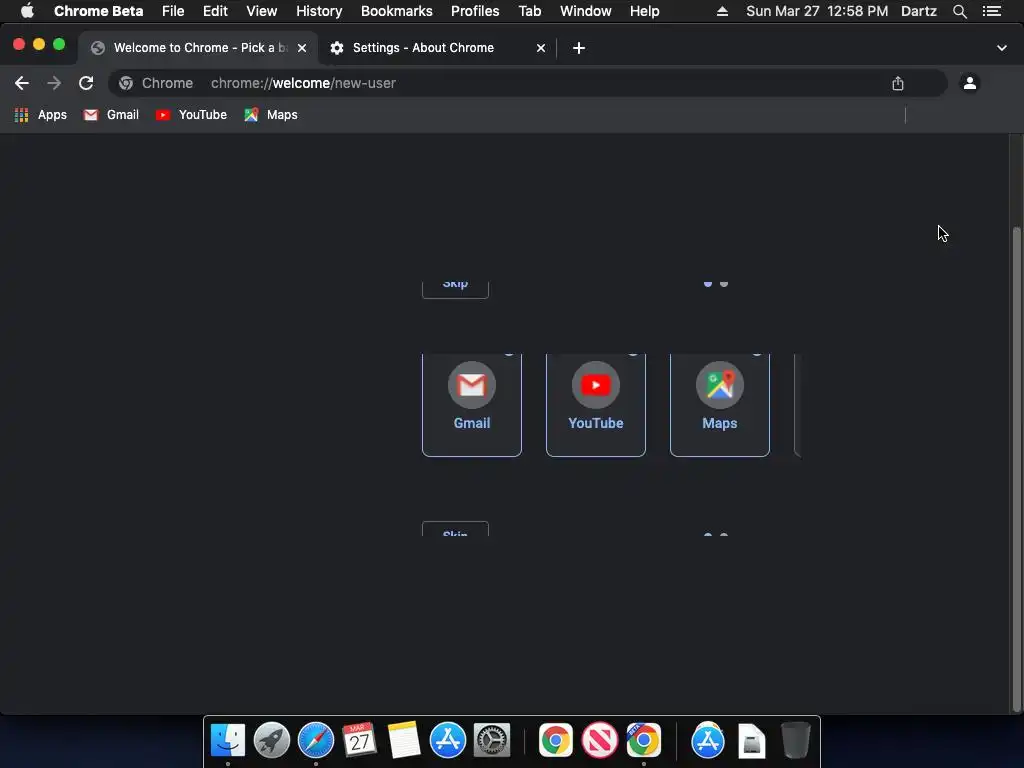Open Calendar from the Dock

click(360, 740)
